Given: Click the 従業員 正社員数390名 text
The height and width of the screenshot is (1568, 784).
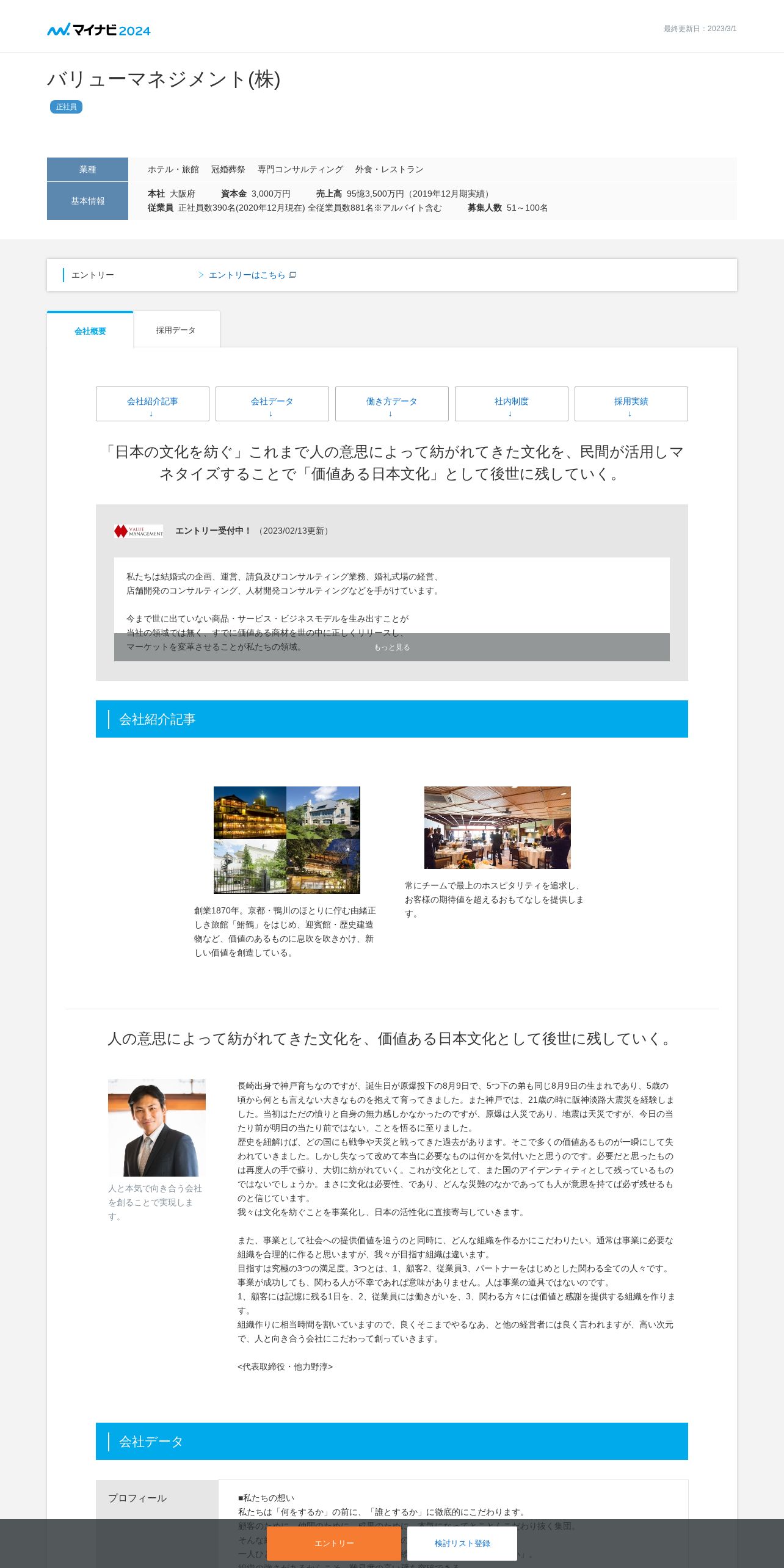Looking at the screenshot, I should pos(295,208).
